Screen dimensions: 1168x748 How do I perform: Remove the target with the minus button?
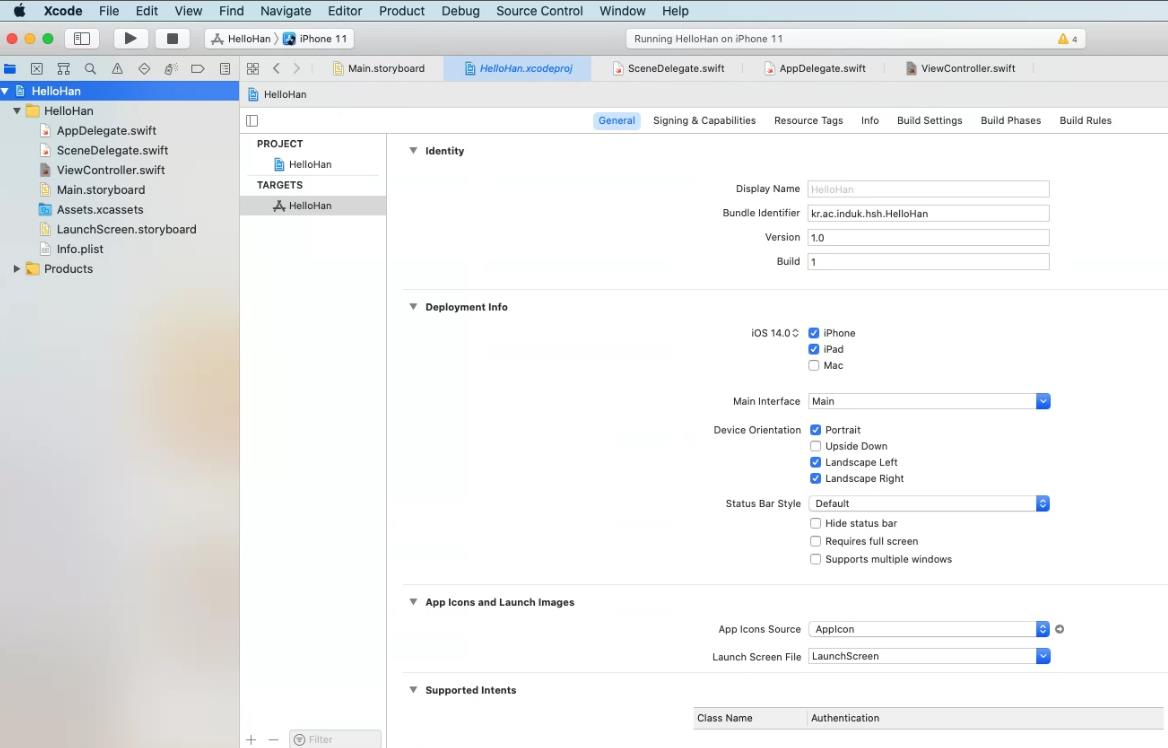(273, 740)
